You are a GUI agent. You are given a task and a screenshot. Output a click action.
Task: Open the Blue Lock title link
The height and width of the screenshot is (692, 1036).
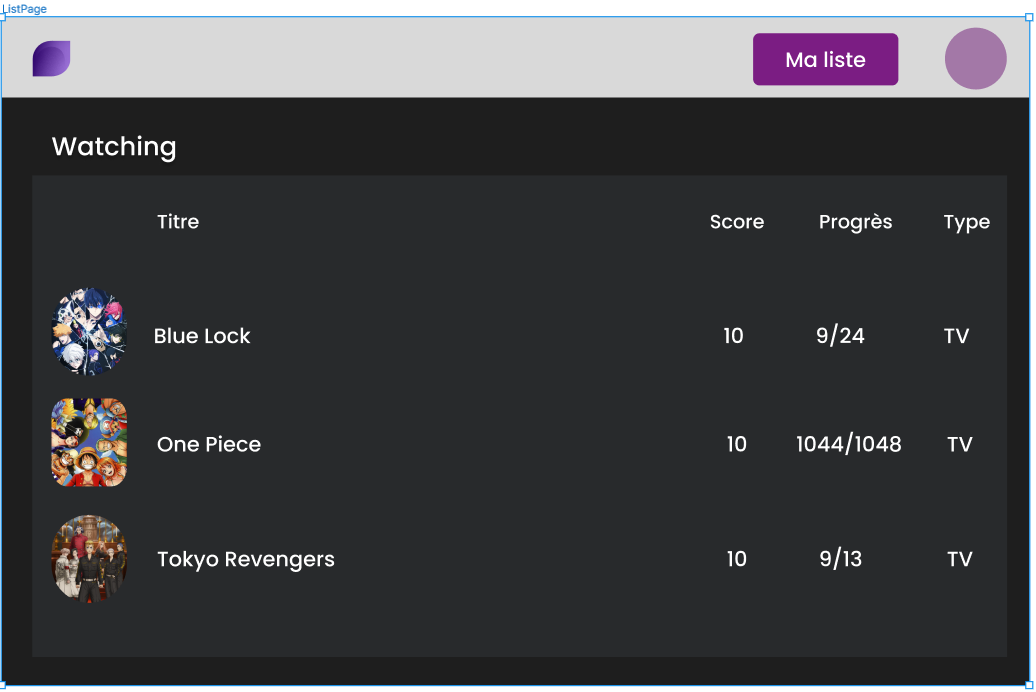pyautogui.click(x=202, y=336)
